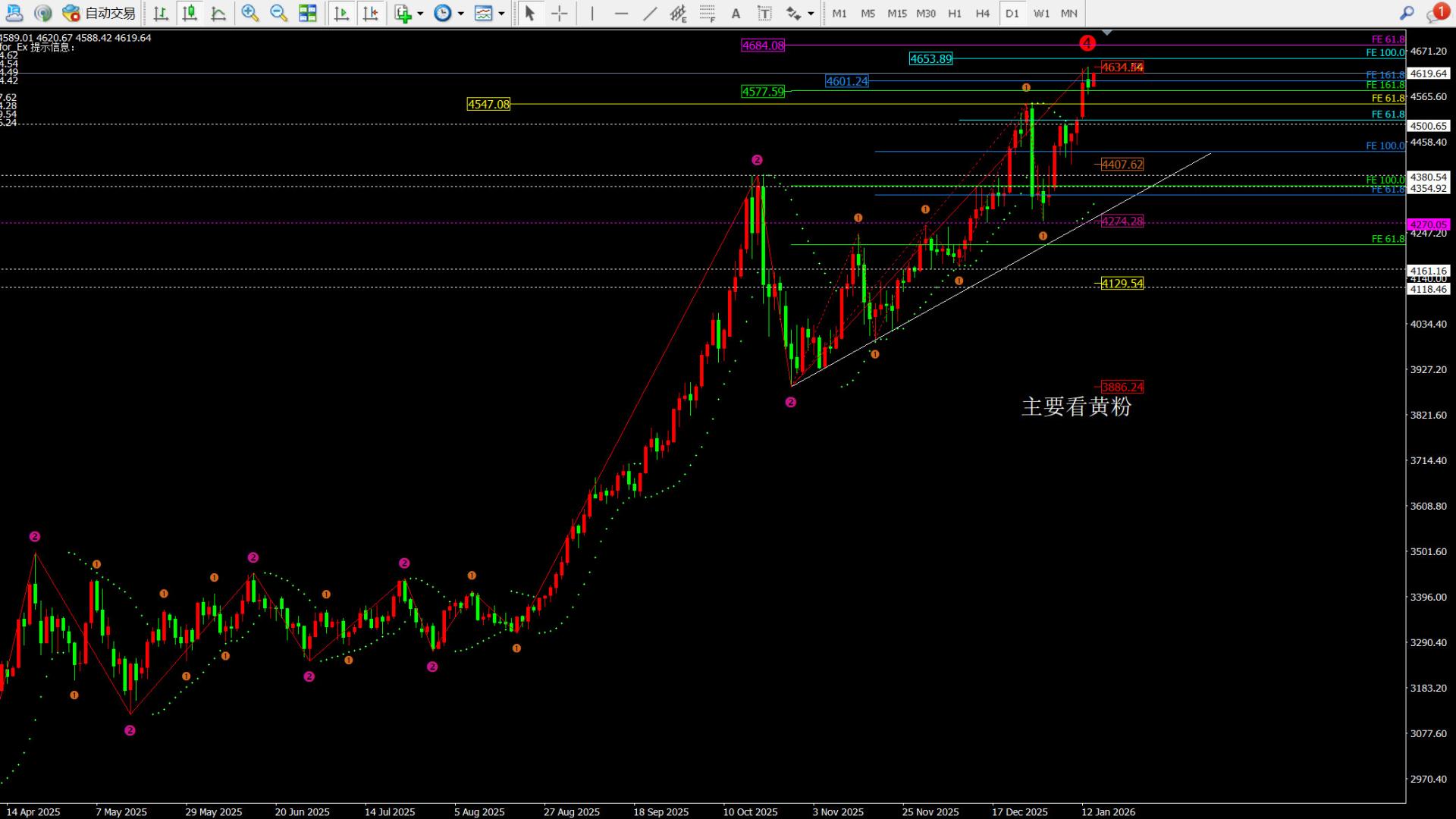Viewport: 1456px width, 819px height.
Task: Select the trendline drawing tool
Action: [650, 13]
